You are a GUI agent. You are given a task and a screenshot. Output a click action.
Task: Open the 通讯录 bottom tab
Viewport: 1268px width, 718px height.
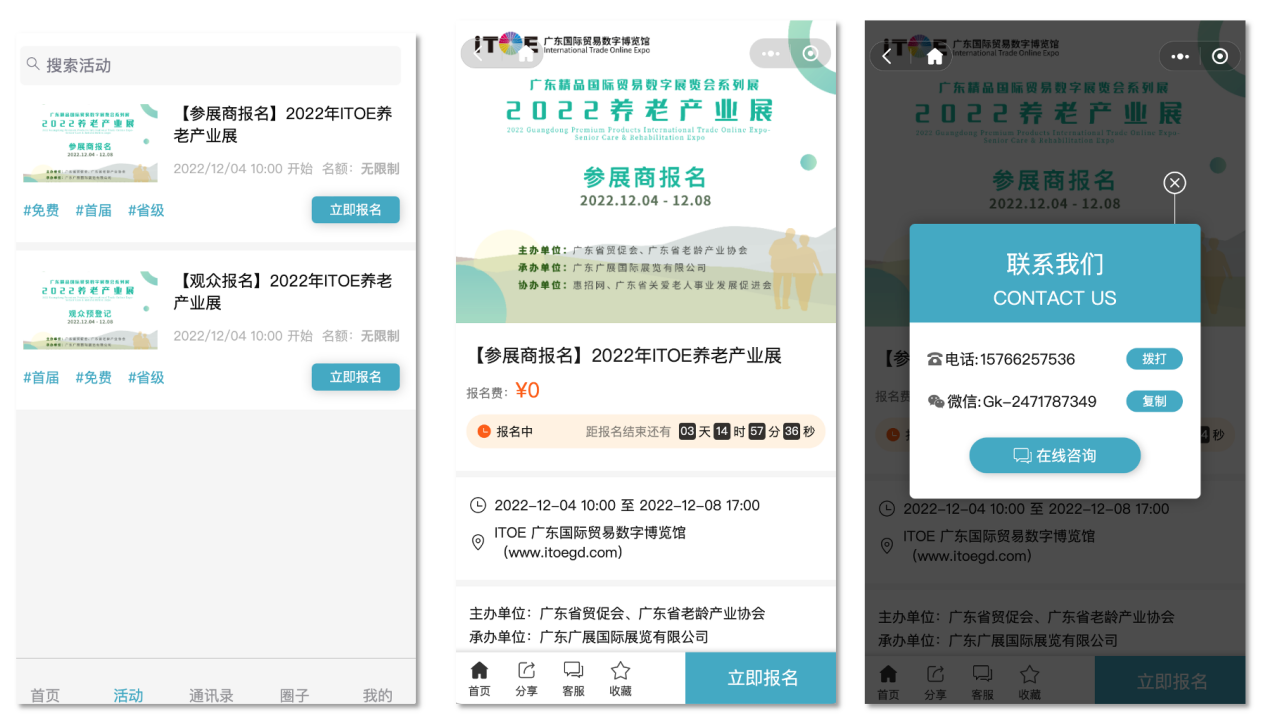[211, 695]
